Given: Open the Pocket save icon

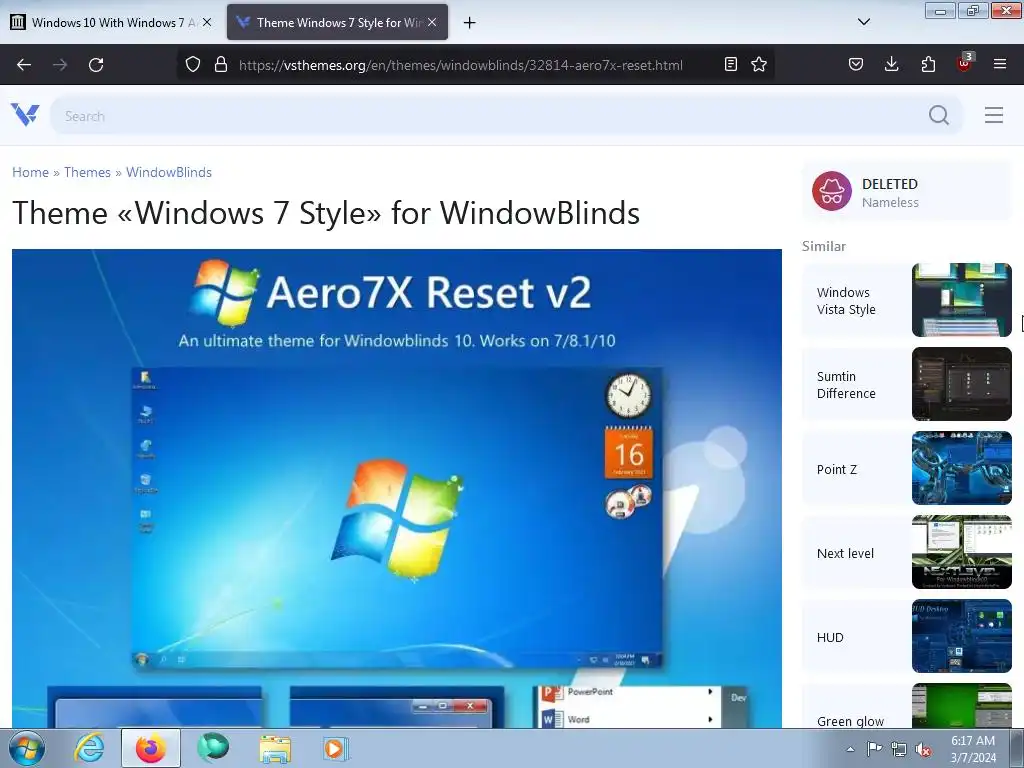Looking at the screenshot, I should tap(856, 64).
